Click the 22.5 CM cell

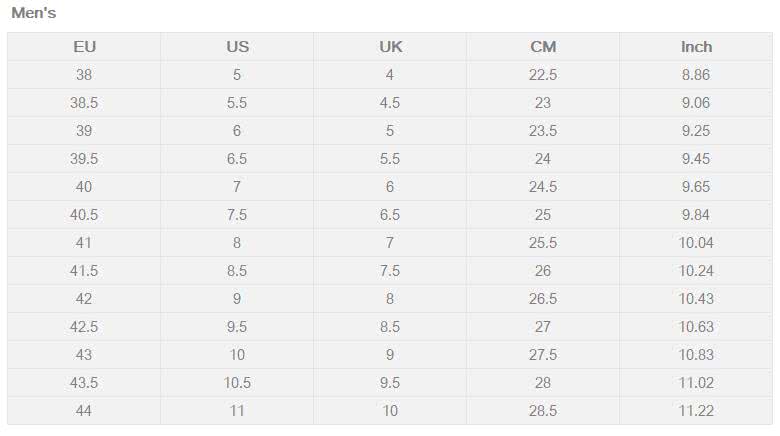pyautogui.click(x=543, y=75)
